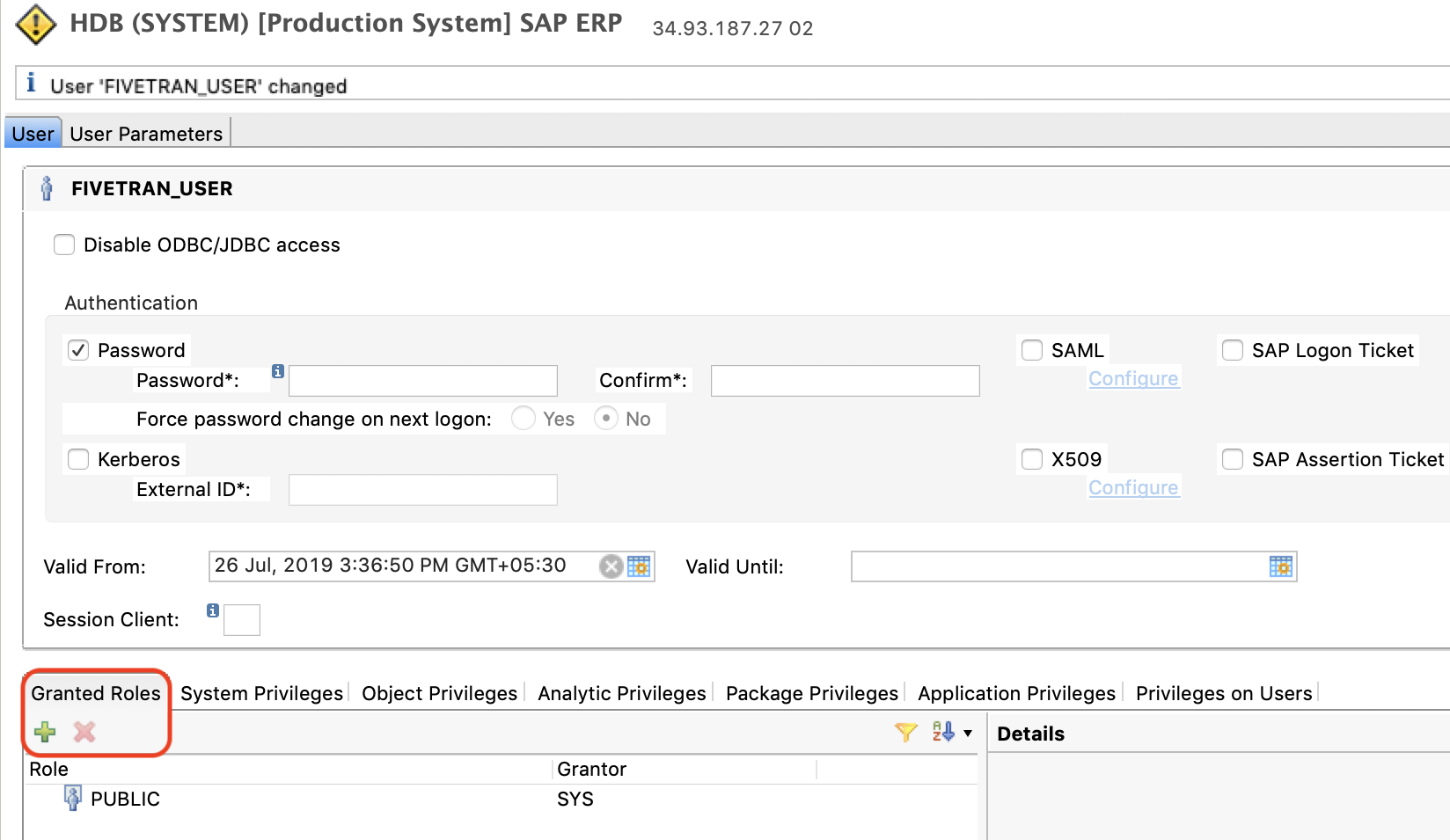Click the PUBLIC role icon
The height and width of the screenshot is (840, 1450).
coord(73,798)
